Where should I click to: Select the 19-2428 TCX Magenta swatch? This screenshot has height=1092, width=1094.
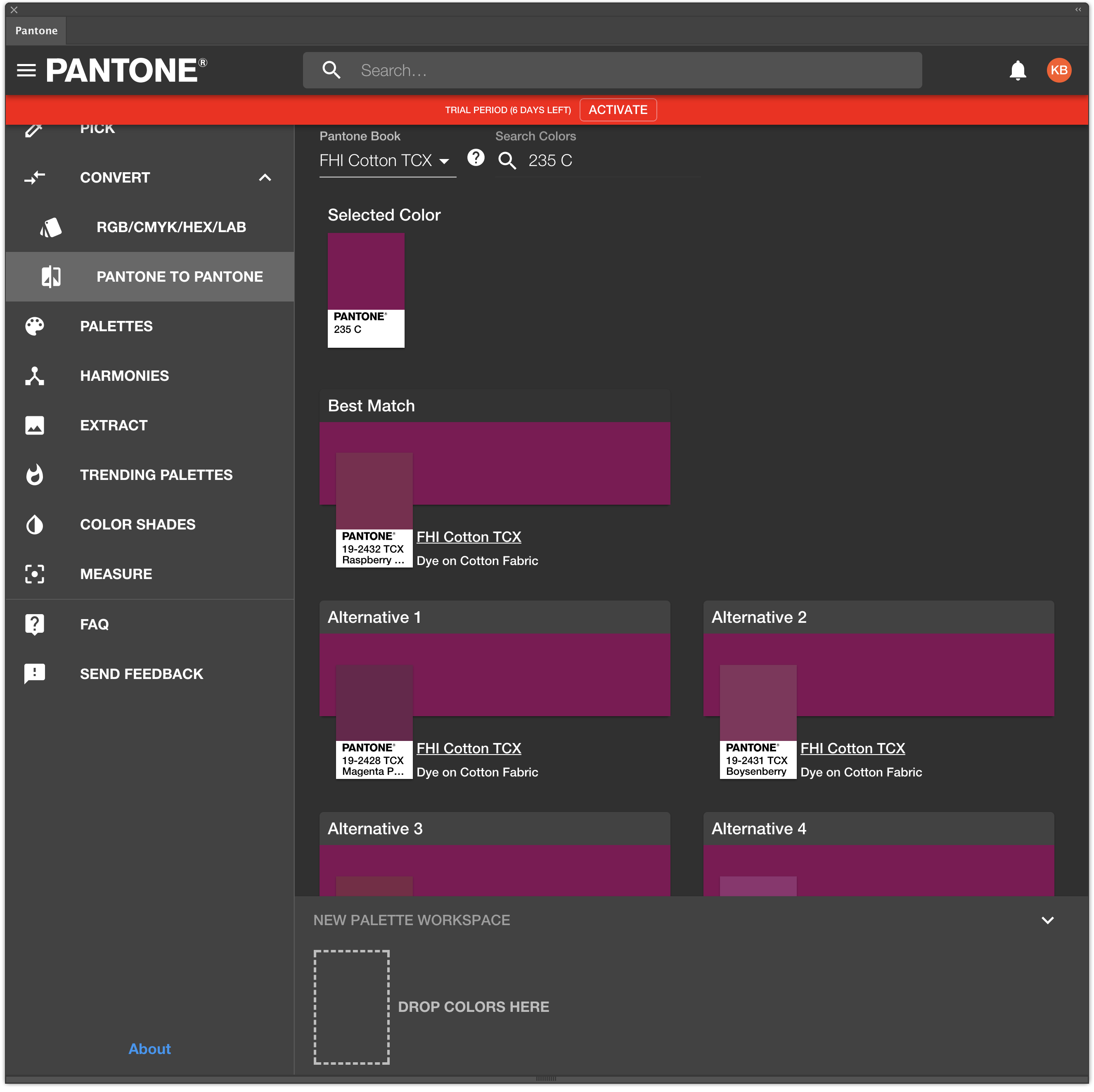[374, 722]
